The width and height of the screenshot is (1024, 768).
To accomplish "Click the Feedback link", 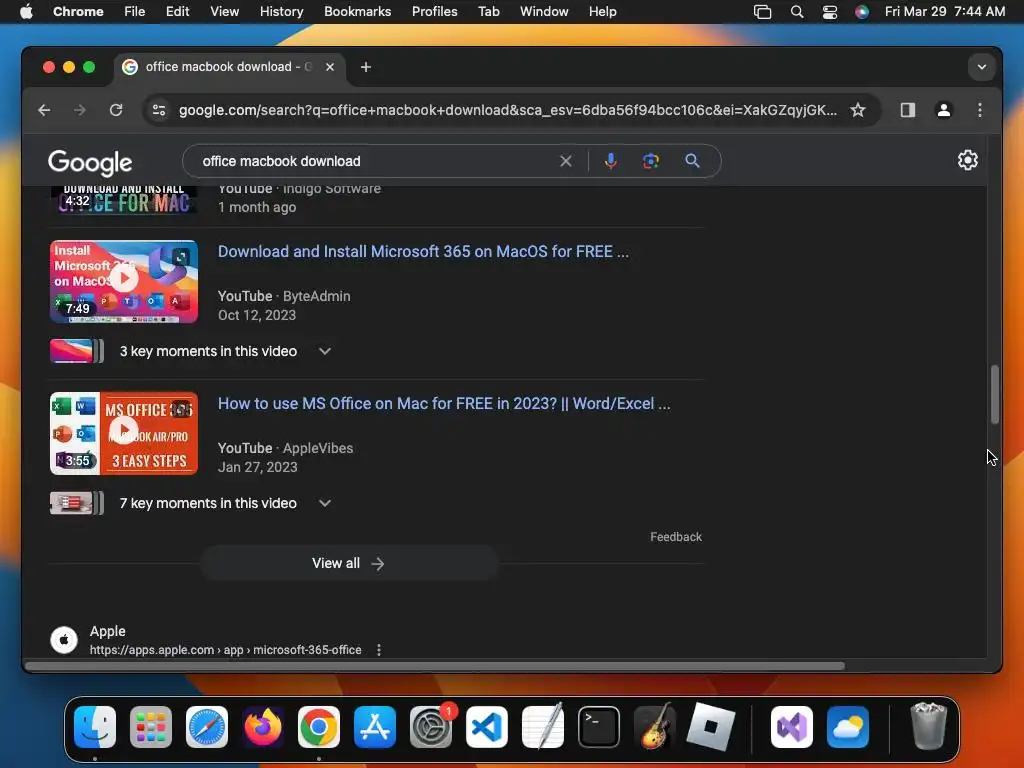I will [676, 537].
